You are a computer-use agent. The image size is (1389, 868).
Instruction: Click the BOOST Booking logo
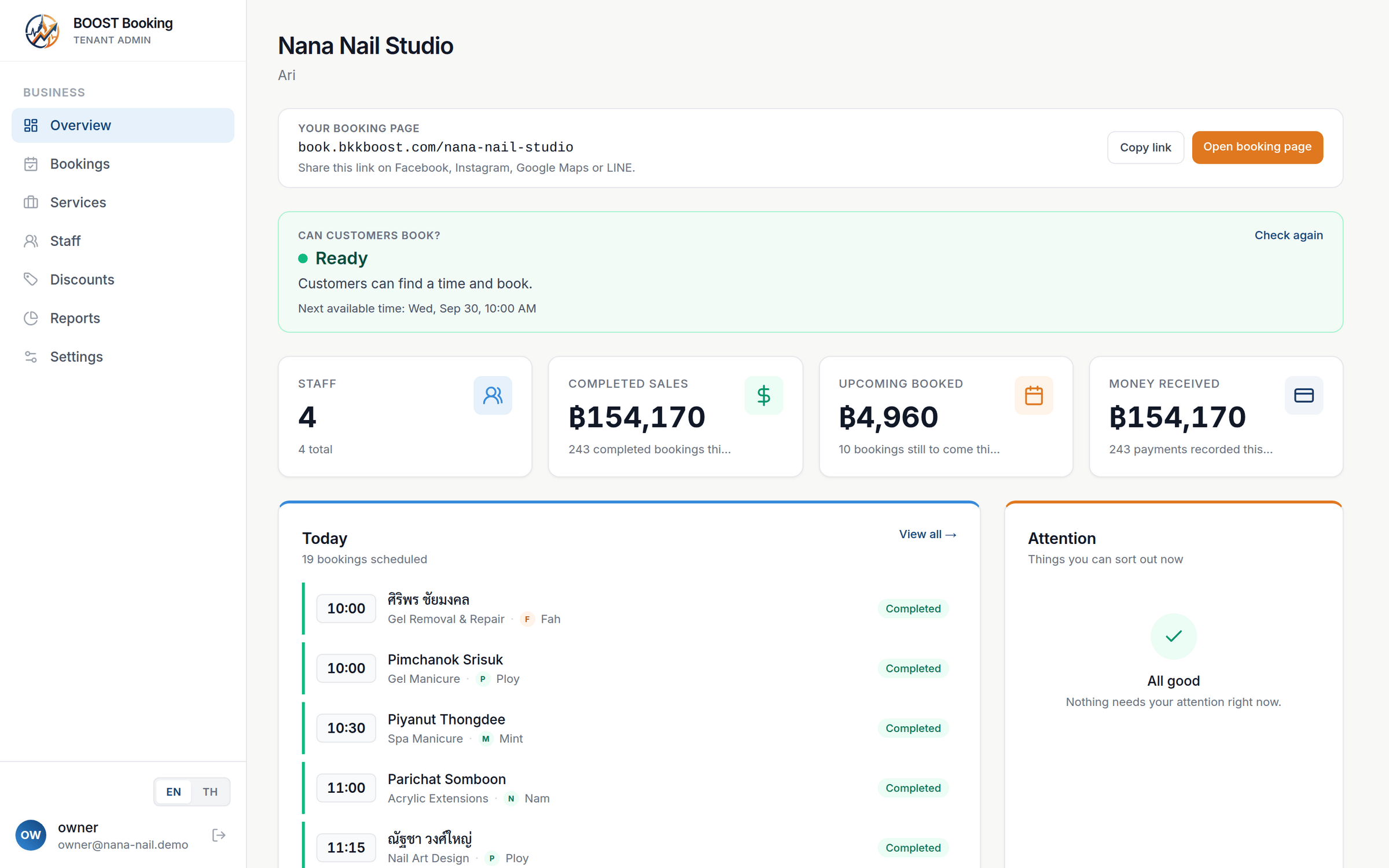[42, 31]
